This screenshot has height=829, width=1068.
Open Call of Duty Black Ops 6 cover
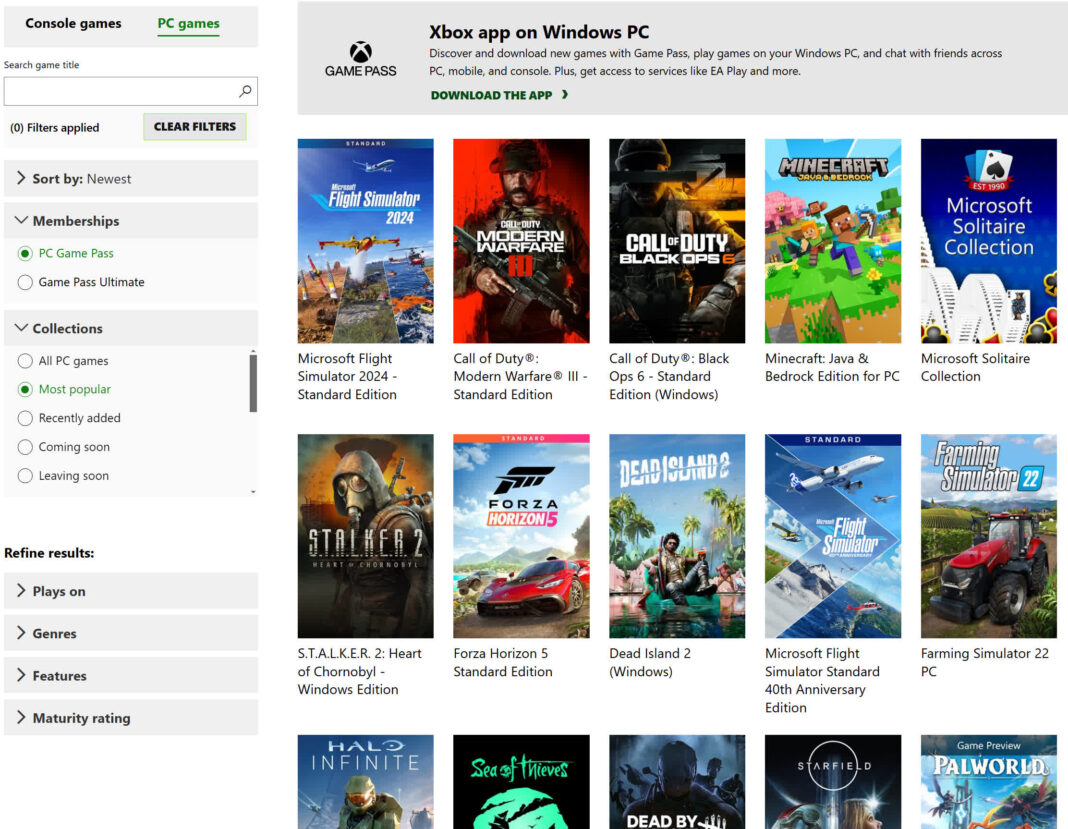(677, 241)
